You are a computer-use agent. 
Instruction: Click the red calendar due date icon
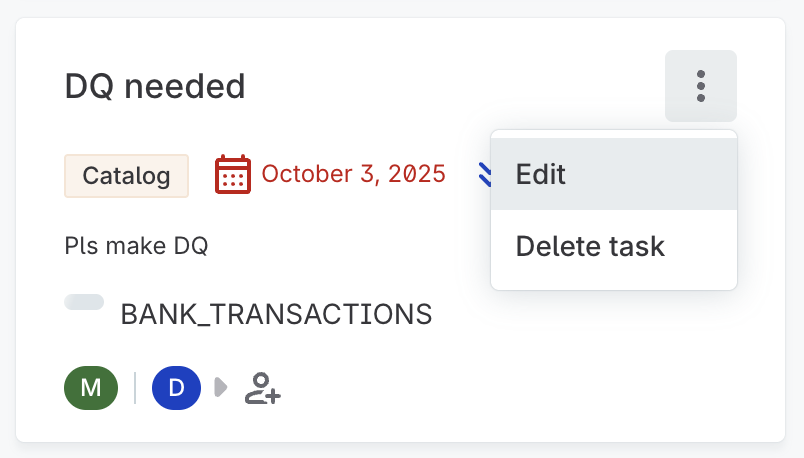click(232, 175)
